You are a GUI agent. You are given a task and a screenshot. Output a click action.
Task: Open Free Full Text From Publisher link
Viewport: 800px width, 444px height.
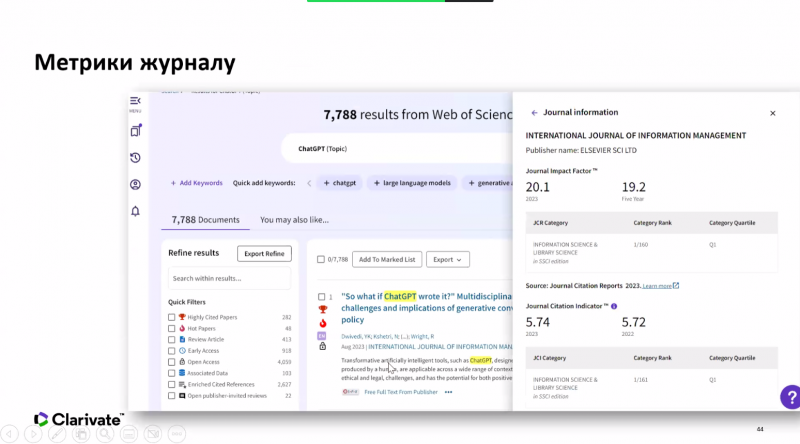click(401, 392)
